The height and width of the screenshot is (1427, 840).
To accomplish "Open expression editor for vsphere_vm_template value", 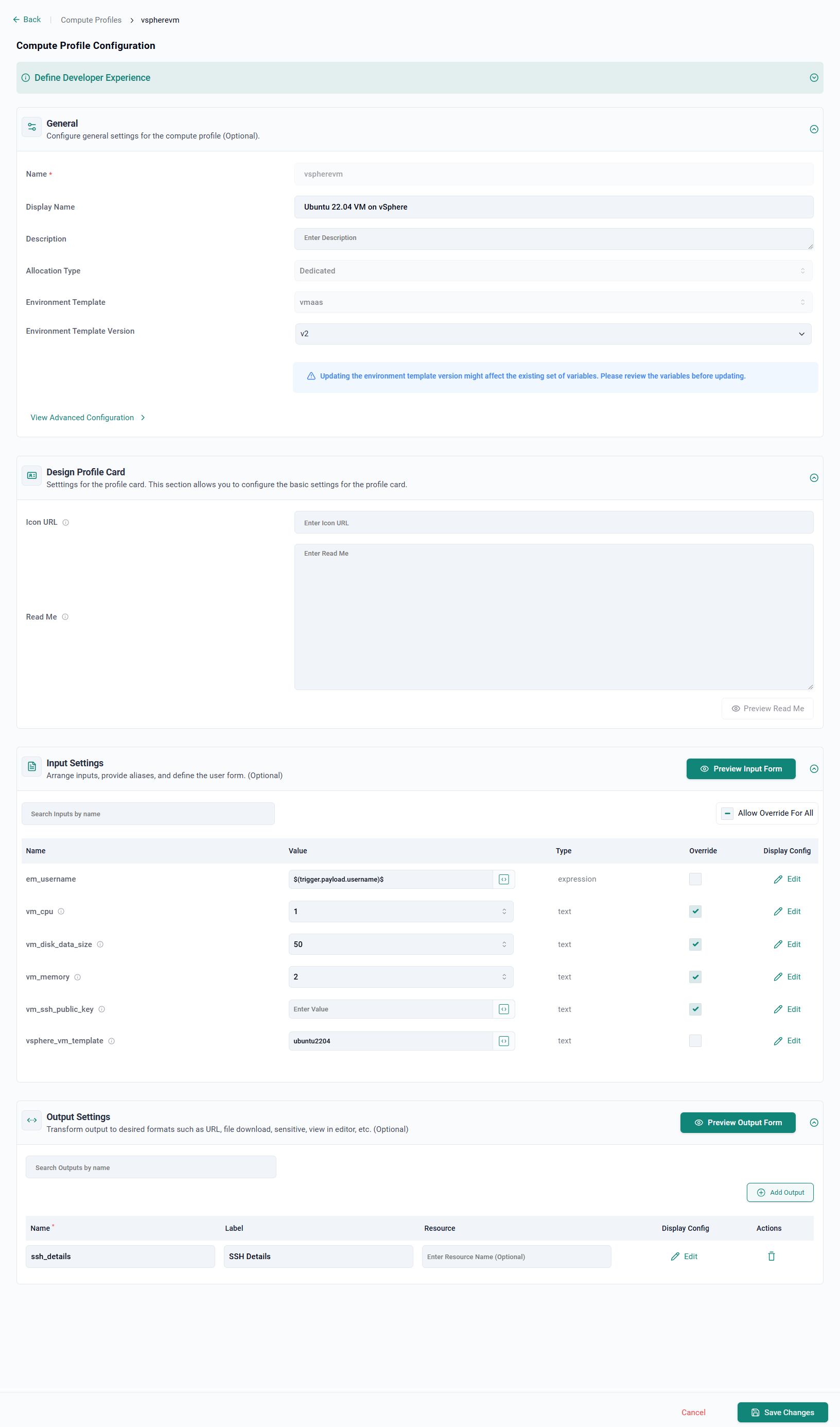I will click(x=504, y=1041).
